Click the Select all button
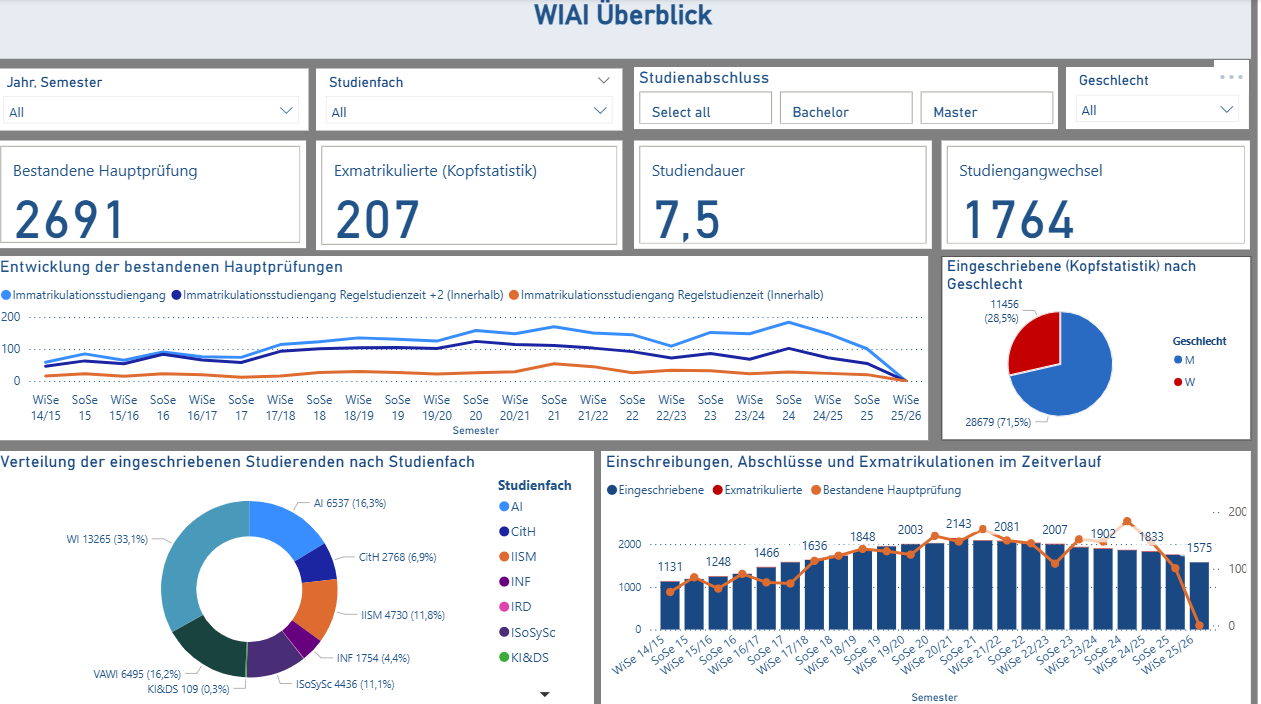 705,107
